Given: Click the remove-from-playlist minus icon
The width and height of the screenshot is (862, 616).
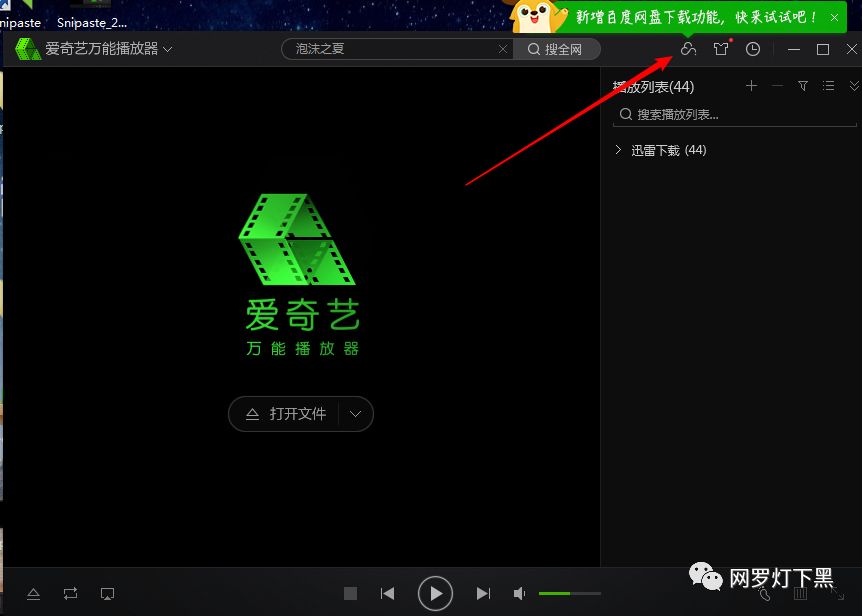Looking at the screenshot, I should [x=777, y=86].
